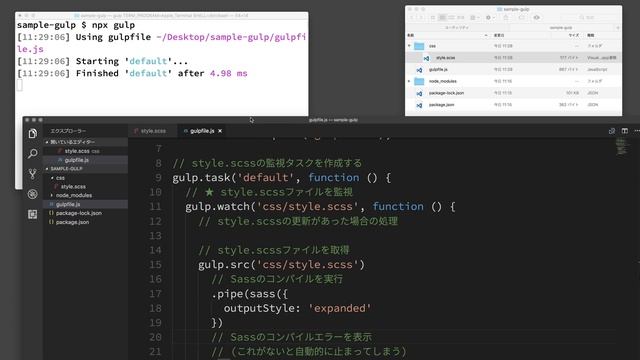Click the comment on line 20 about Sass errors
The width and height of the screenshot is (640, 360).
click(x=291, y=337)
